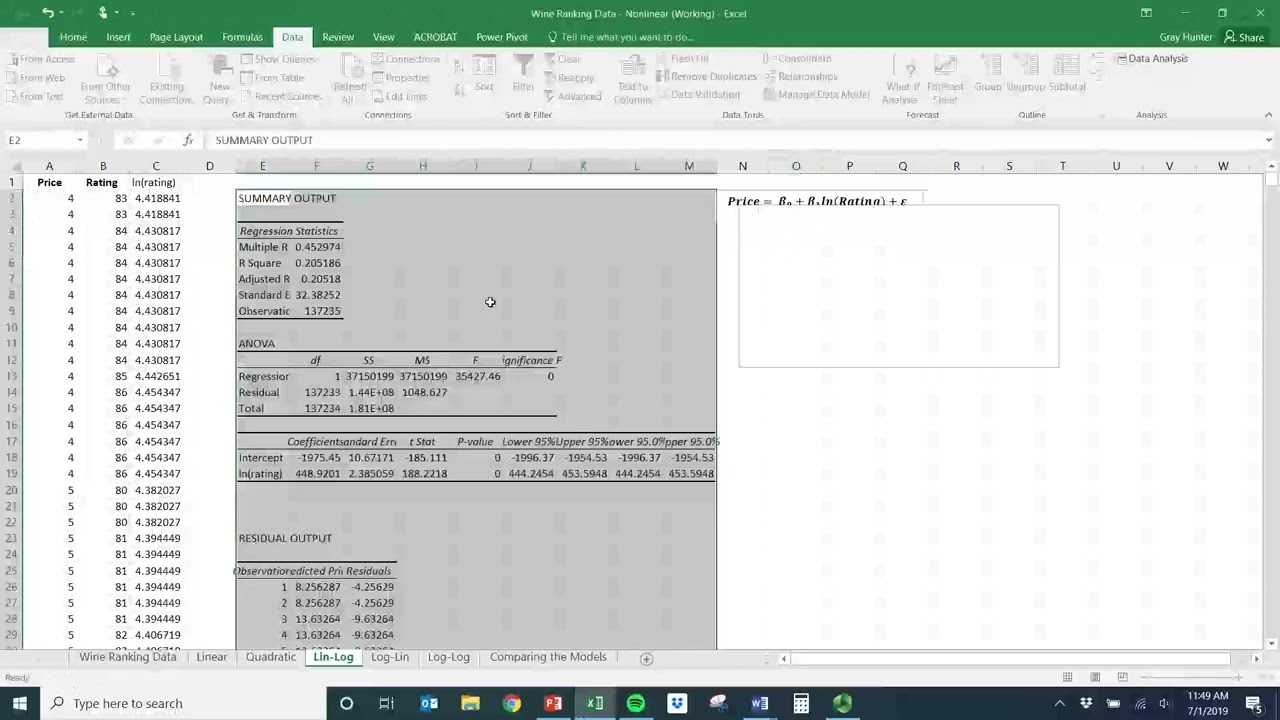Click the Existing Connections button

coord(166,78)
